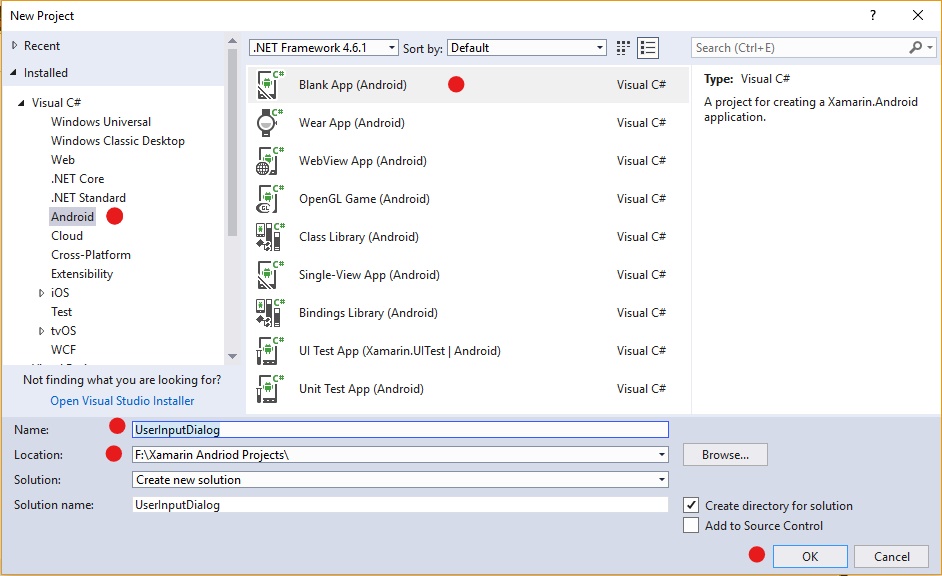Choose the WebView App (Android) globe icon
This screenshot has height=576, width=942.
270,161
